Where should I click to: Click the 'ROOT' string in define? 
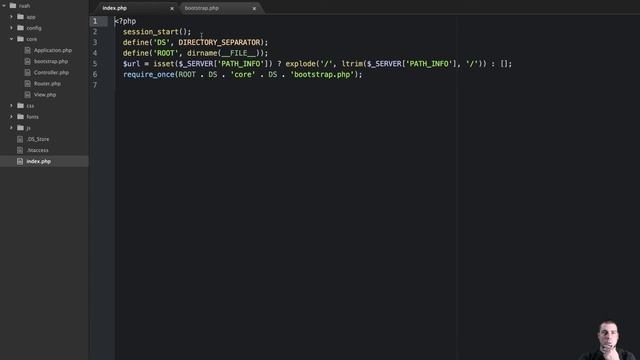click(165, 53)
